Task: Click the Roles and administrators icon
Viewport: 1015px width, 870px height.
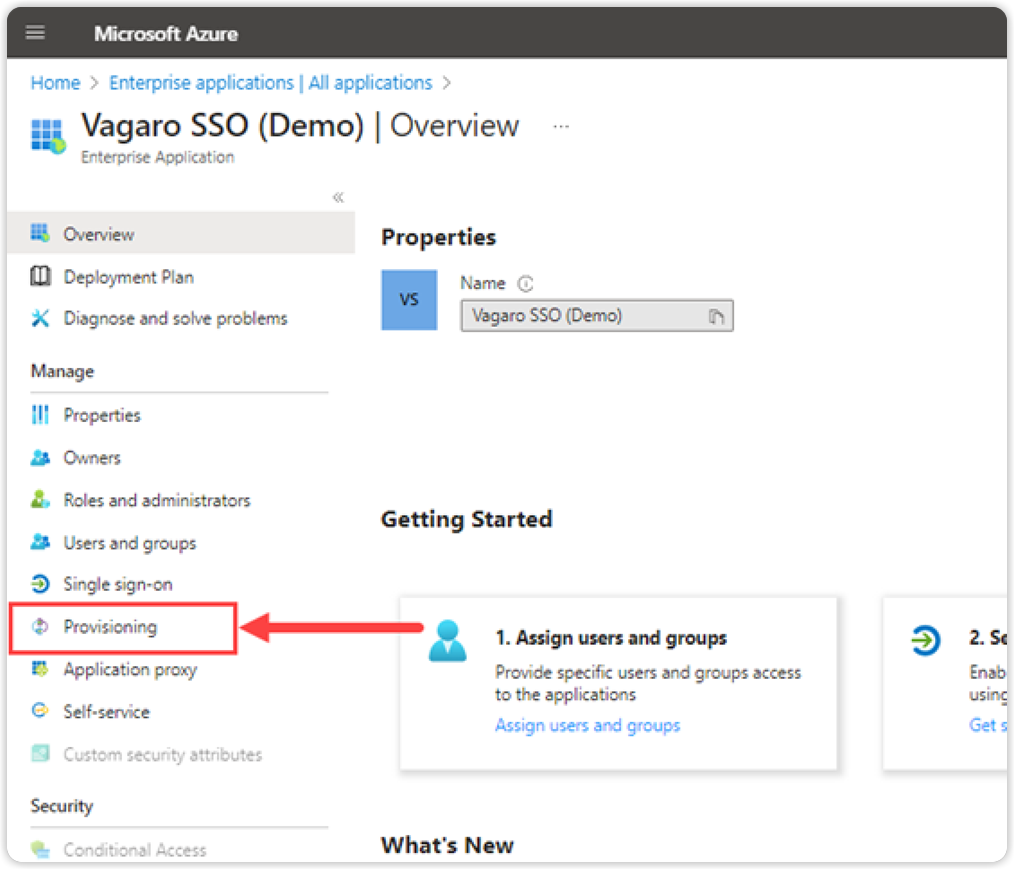Action: click(40, 500)
